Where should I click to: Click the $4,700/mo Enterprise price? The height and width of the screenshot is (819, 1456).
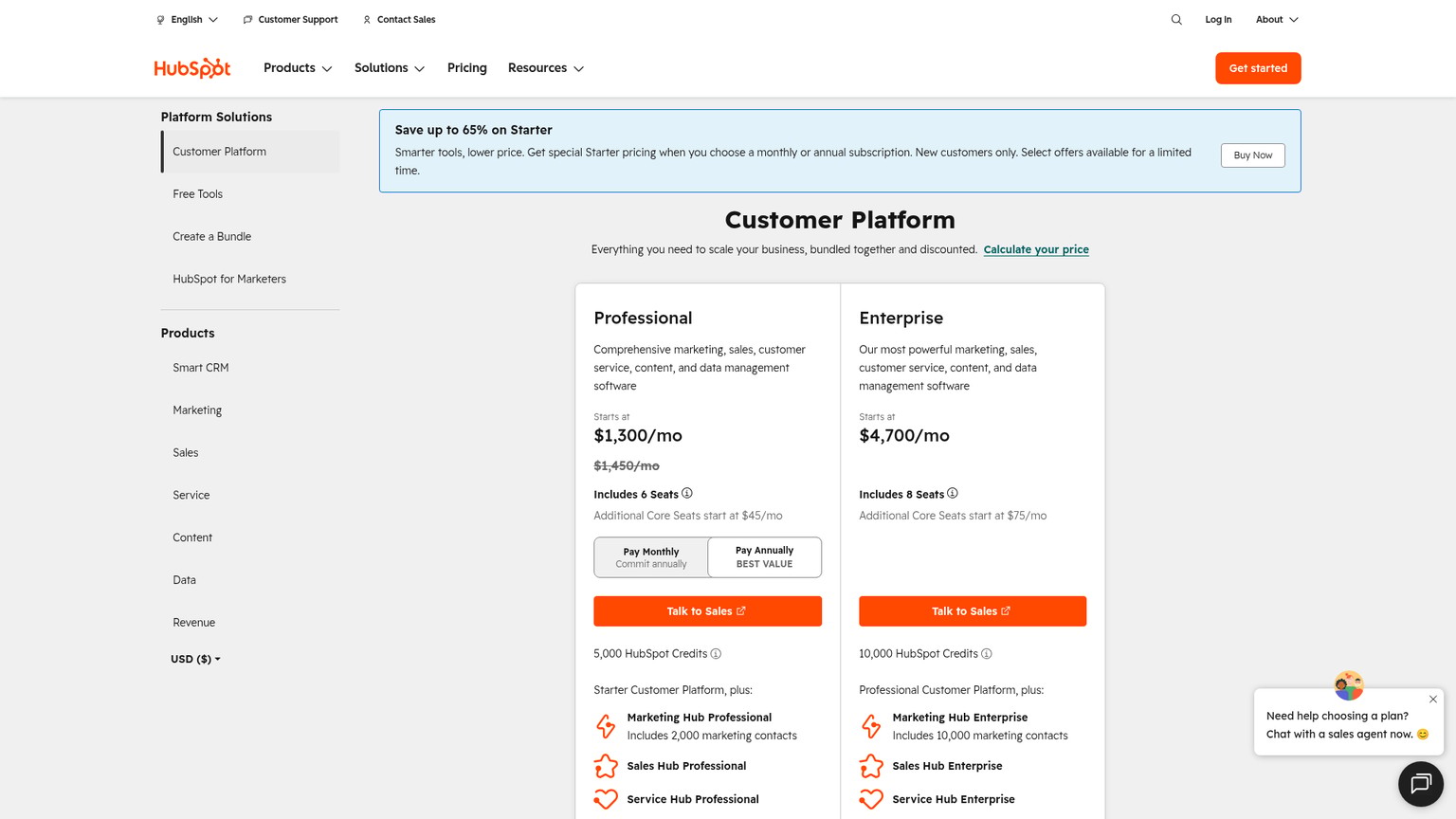(904, 436)
